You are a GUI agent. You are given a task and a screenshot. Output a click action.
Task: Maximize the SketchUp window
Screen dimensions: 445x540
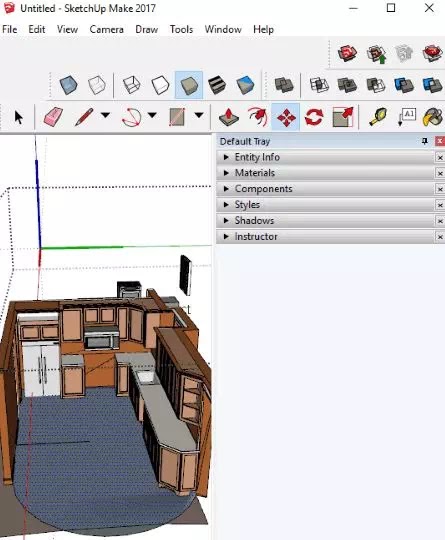pos(391,8)
